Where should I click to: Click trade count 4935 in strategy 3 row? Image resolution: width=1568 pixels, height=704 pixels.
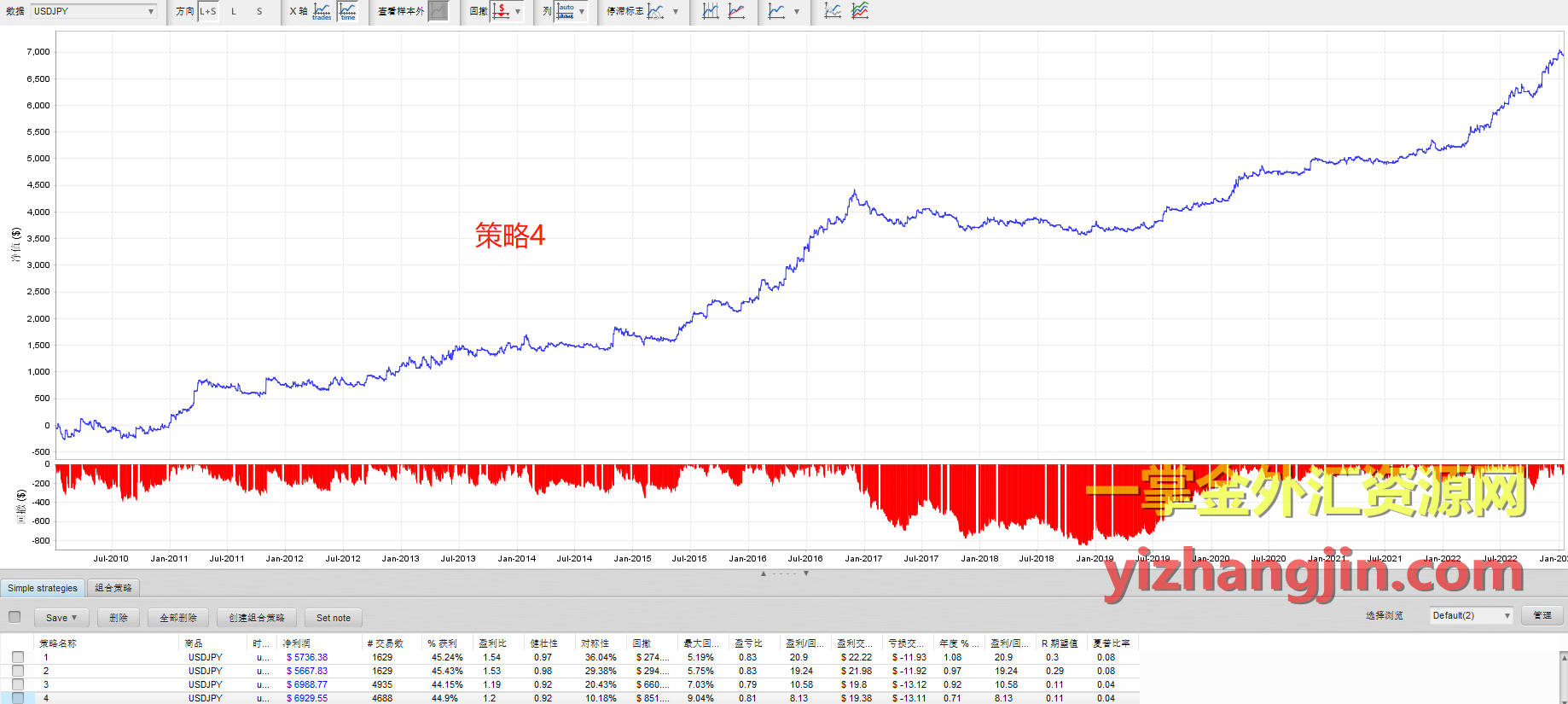click(x=382, y=684)
